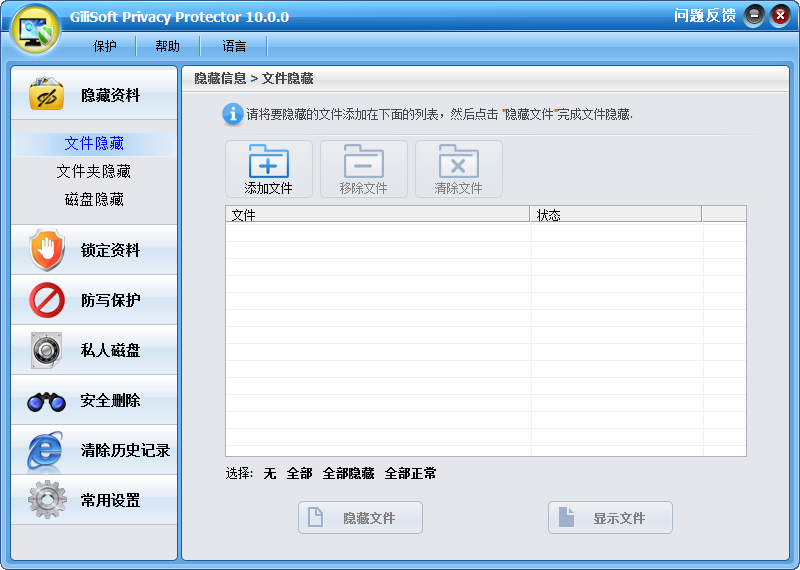Open the 私人磁盘 section label
This screenshot has width=800, height=570.
click(x=110, y=351)
